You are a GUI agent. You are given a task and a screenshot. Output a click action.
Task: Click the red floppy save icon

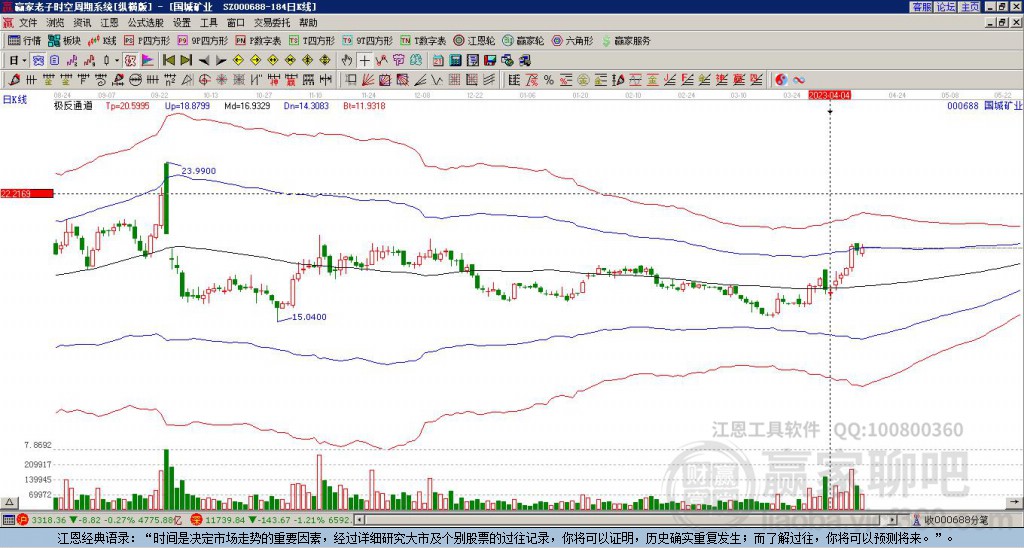click(x=490, y=61)
